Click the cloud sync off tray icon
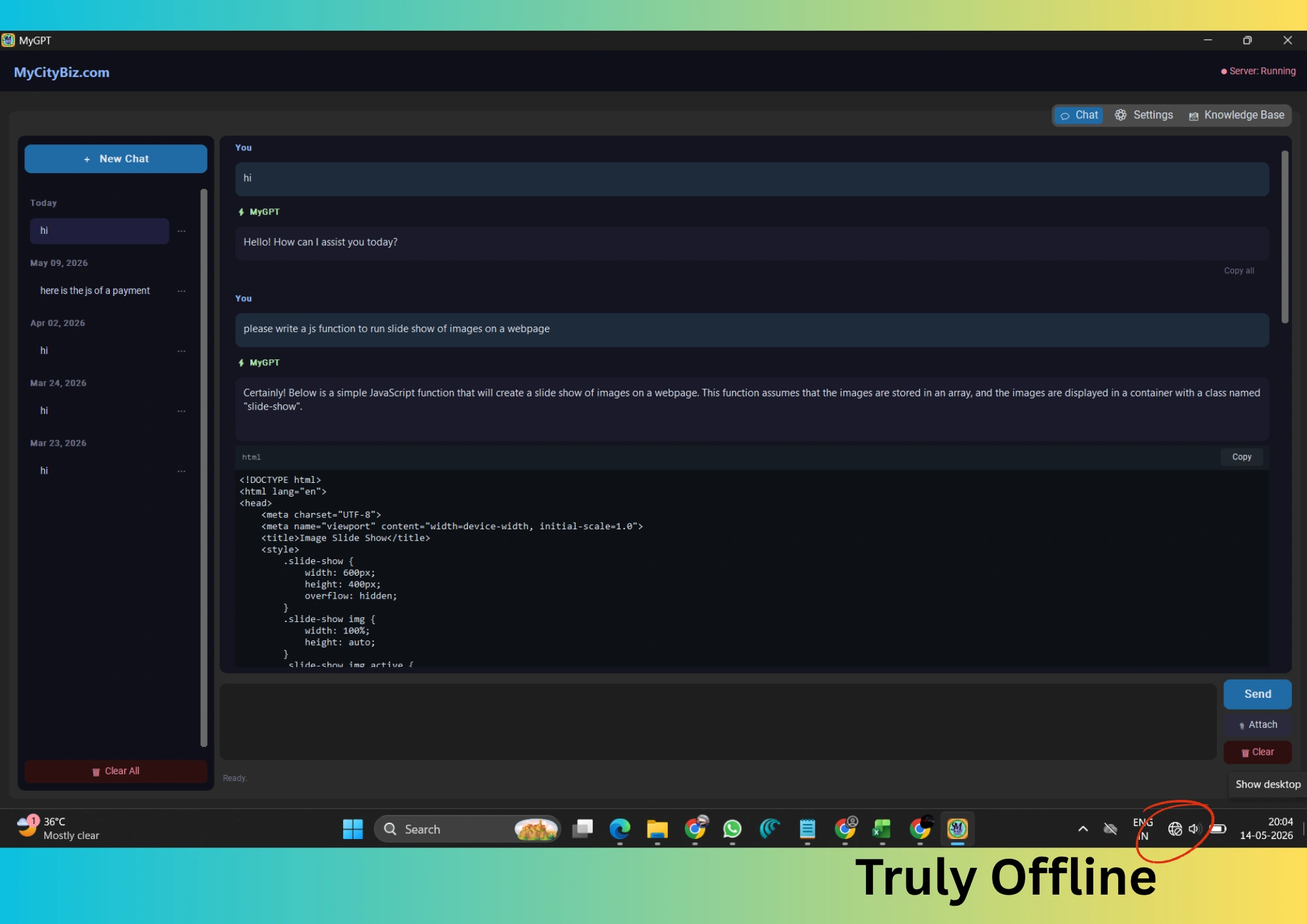The width and height of the screenshot is (1307, 924). 1110,829
